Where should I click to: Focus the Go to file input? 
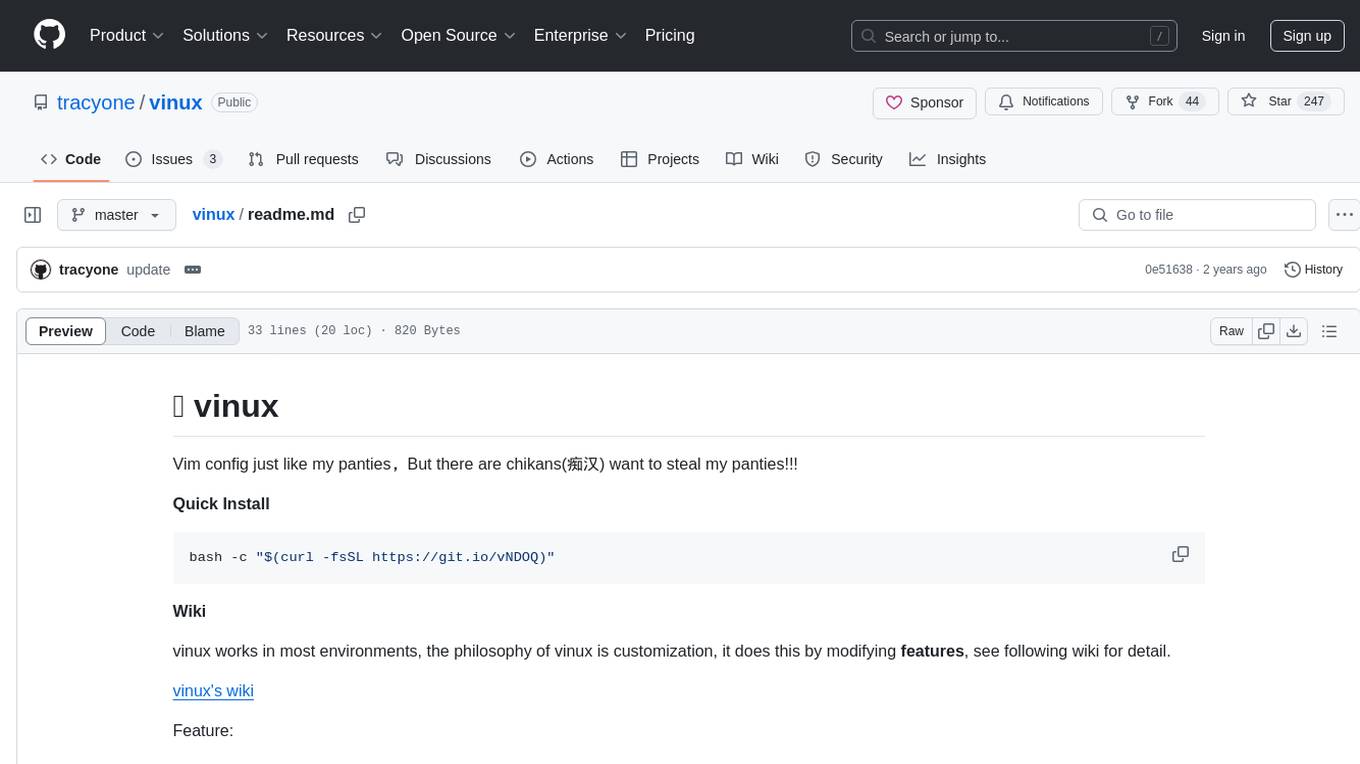coord(1197,215)
